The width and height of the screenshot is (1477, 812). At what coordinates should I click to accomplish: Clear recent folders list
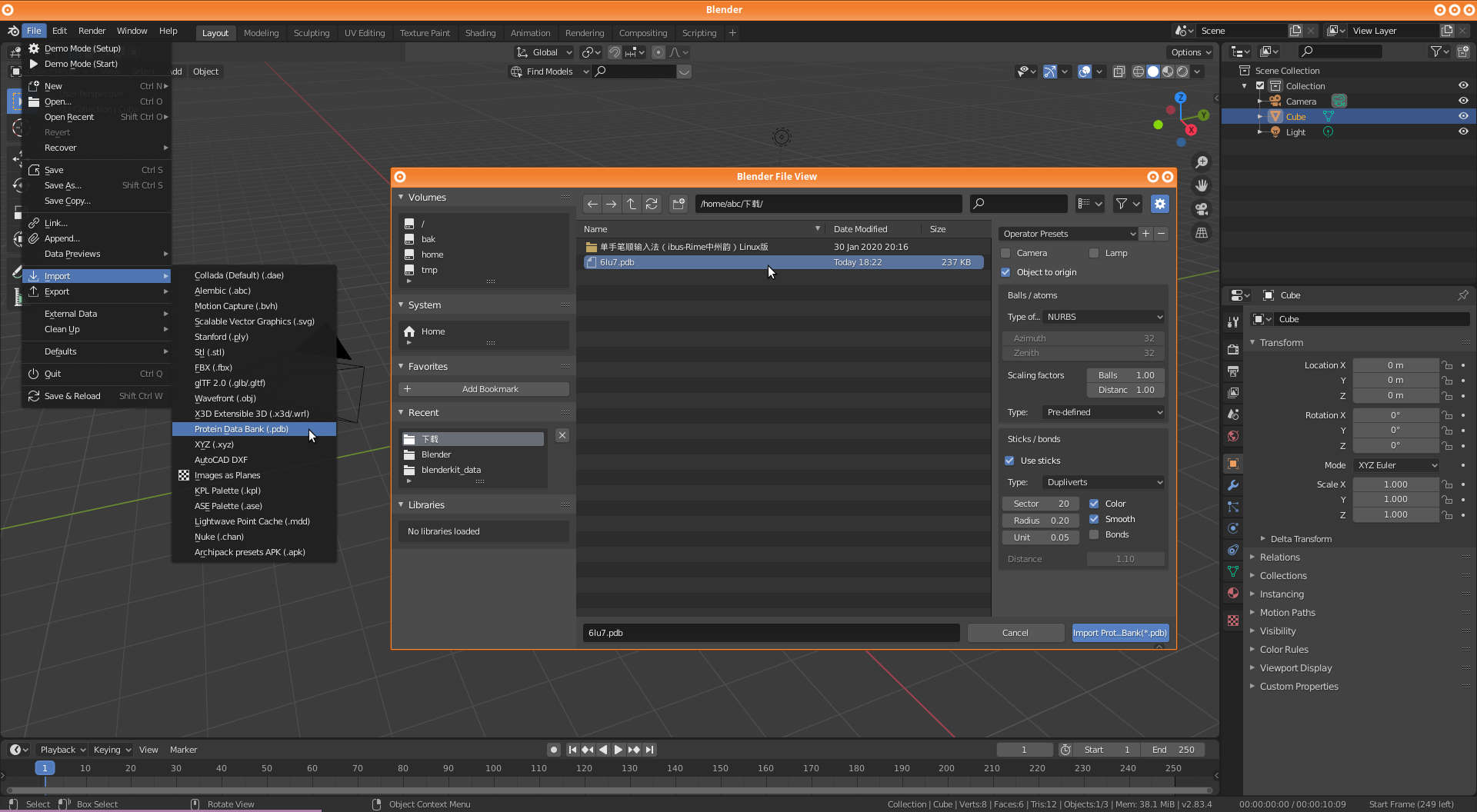pos(562,435)
